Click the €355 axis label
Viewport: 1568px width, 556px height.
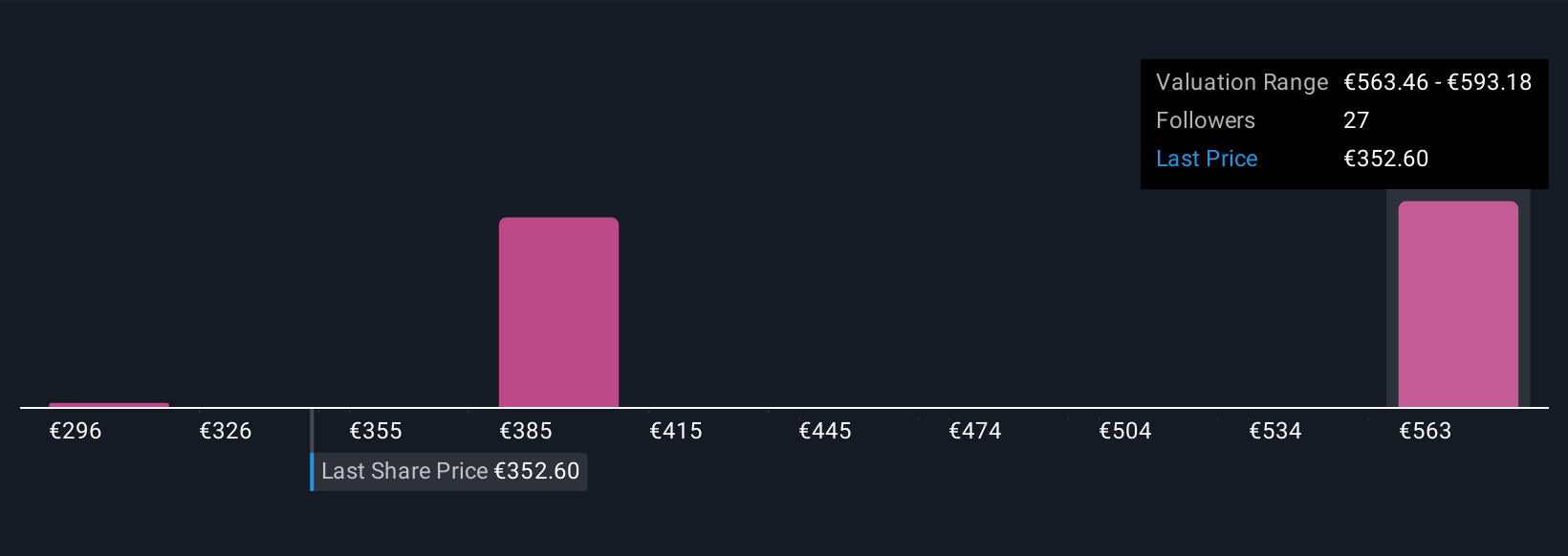pyautogui.click(x=376, y=431)
